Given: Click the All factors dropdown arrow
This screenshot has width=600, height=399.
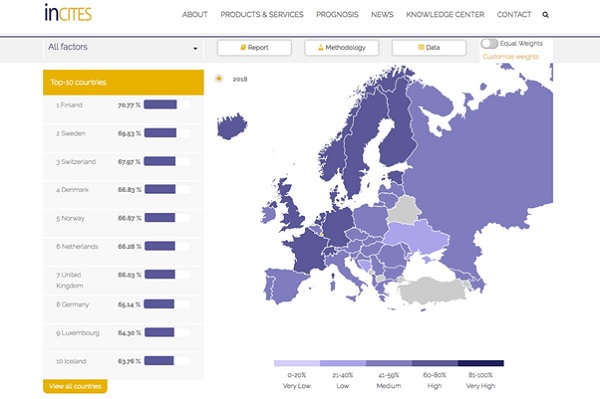Looking at the screenshot, I should click(x=195, y=49).
